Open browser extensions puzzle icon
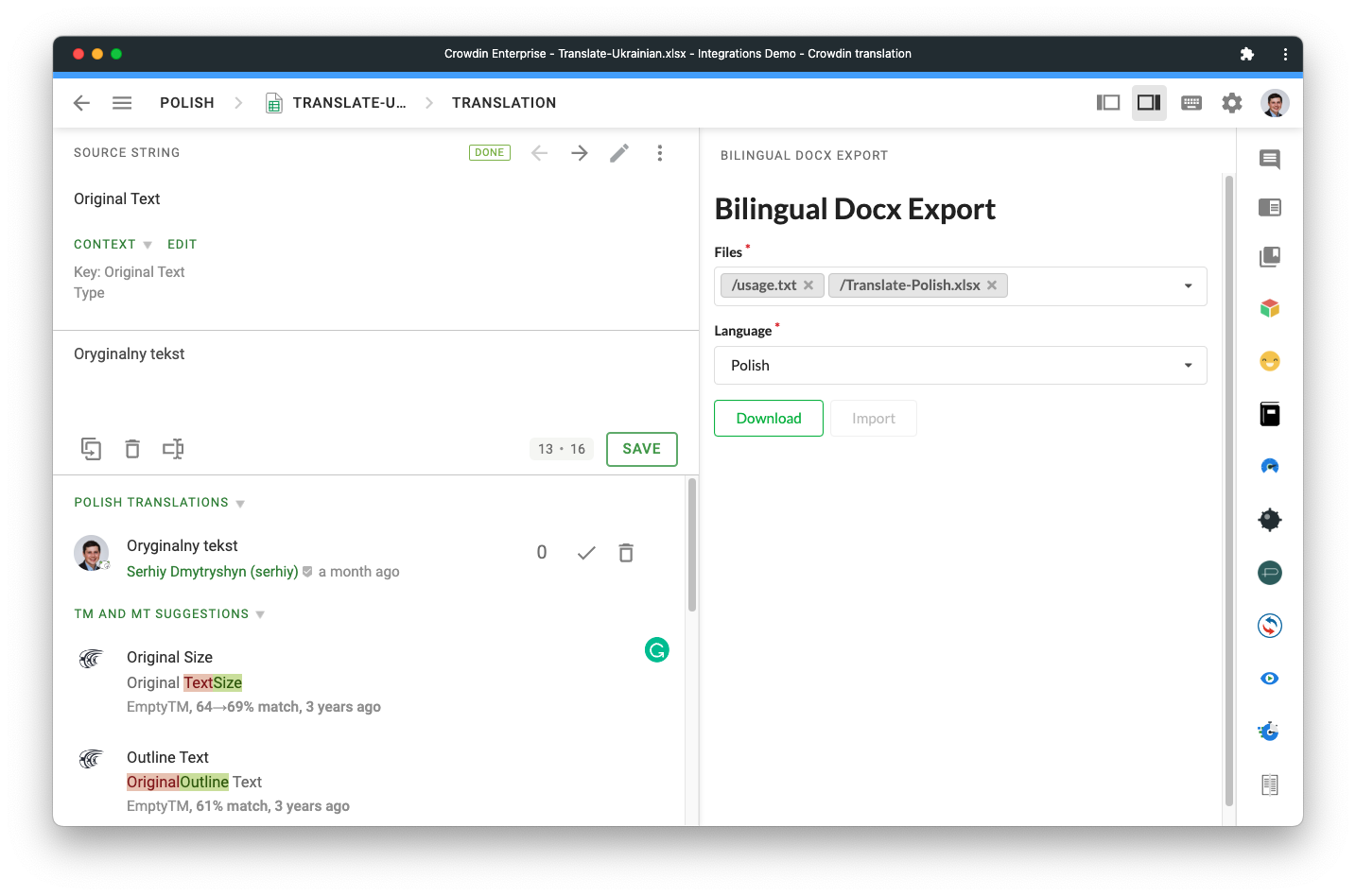1356x896 pixels. [1246, 54]
